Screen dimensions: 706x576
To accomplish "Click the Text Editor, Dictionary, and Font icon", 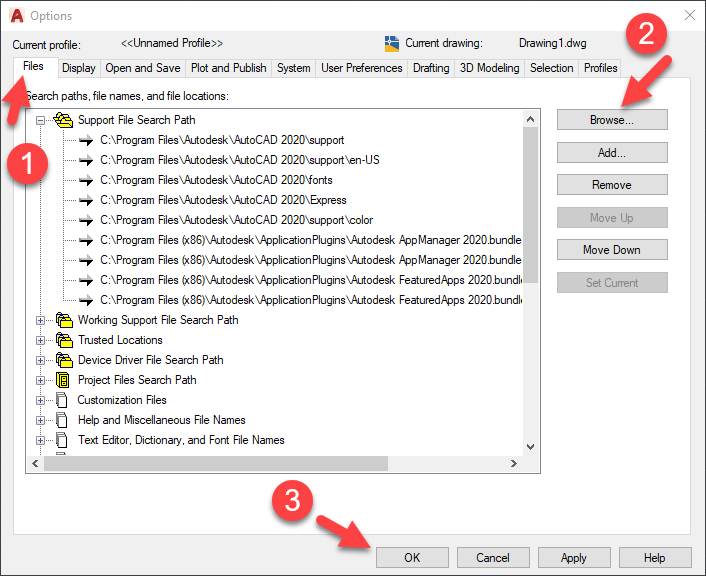I will click(62, 440).
